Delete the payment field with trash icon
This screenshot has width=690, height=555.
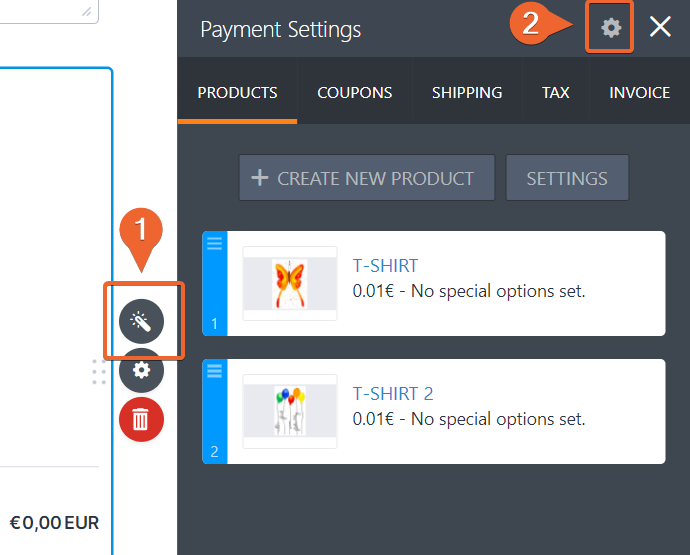[142, 419]
